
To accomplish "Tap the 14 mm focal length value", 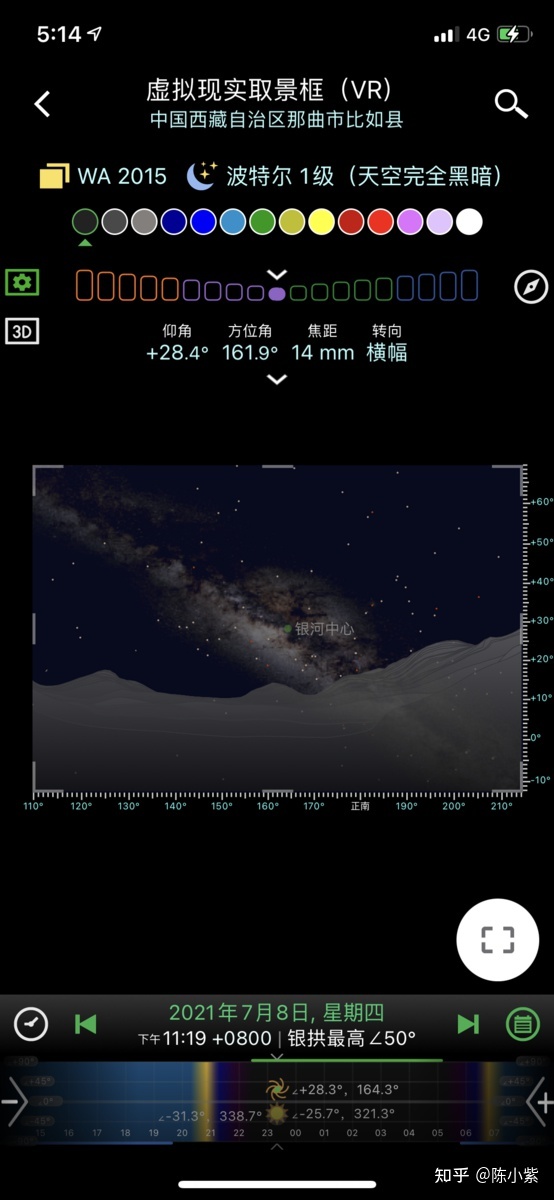I will click(323, 352).
